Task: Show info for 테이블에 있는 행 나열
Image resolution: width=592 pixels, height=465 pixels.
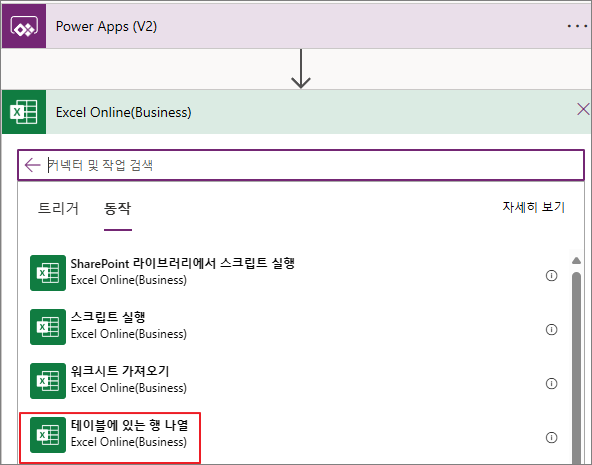Action: [551, 437]
